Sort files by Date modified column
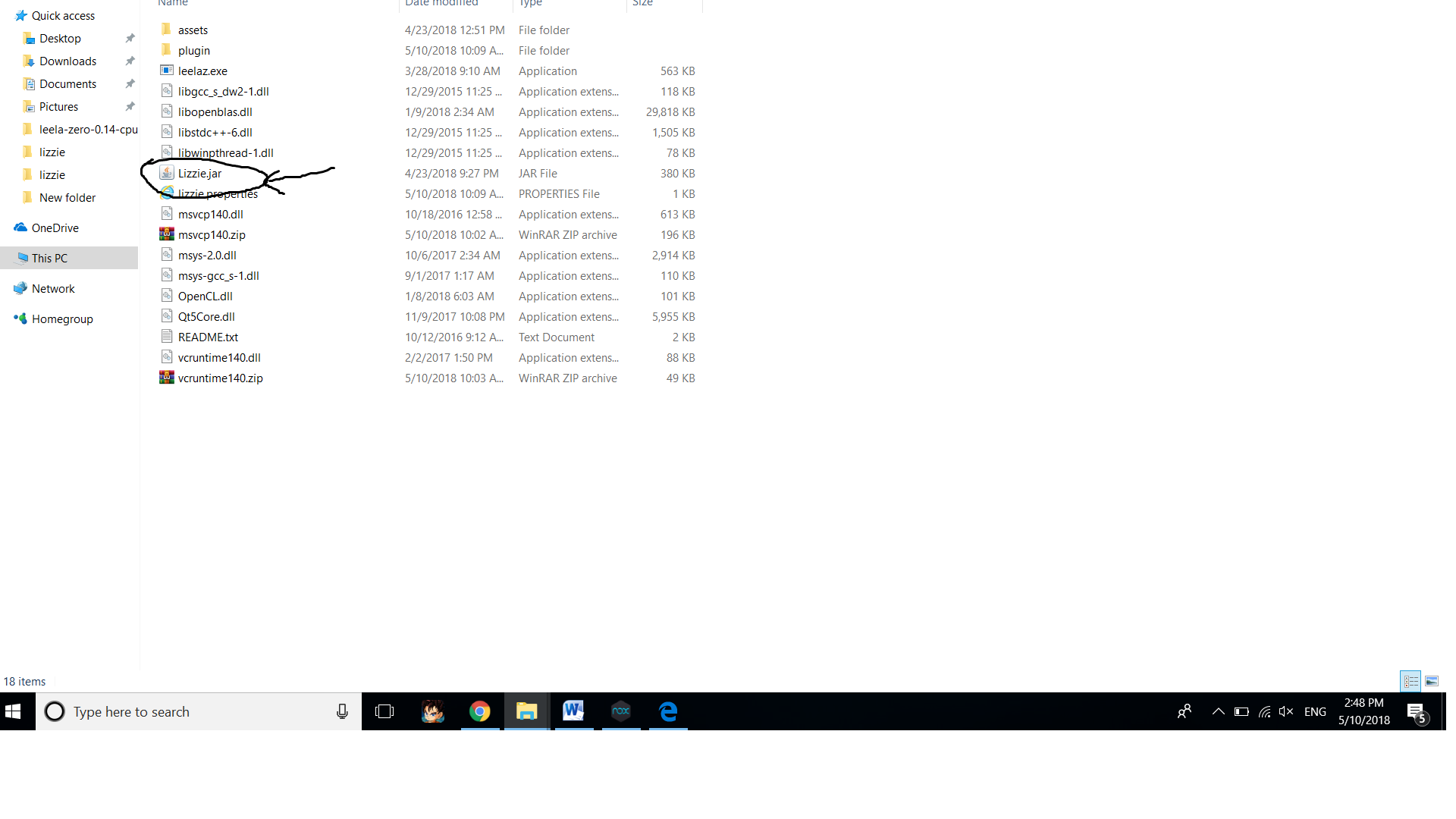 (x=441, y=3)
